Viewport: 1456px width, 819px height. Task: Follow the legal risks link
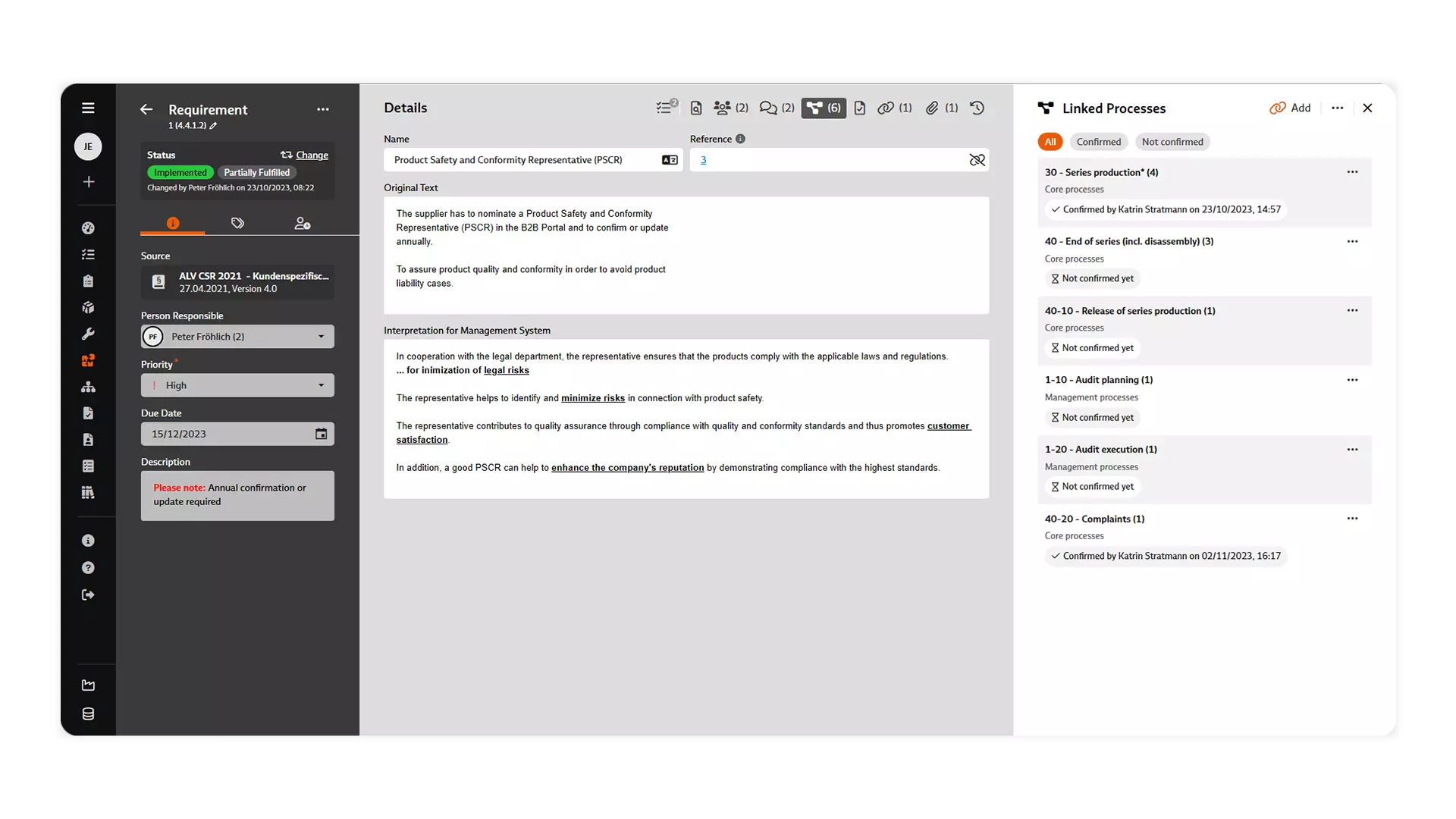tap(507, 370)
